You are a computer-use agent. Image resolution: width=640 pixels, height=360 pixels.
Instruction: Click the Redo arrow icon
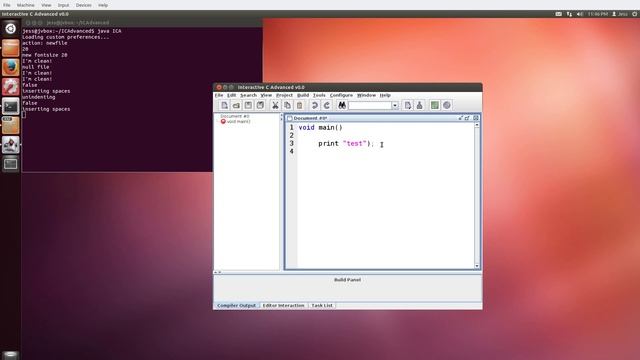(x=327, y=105)
